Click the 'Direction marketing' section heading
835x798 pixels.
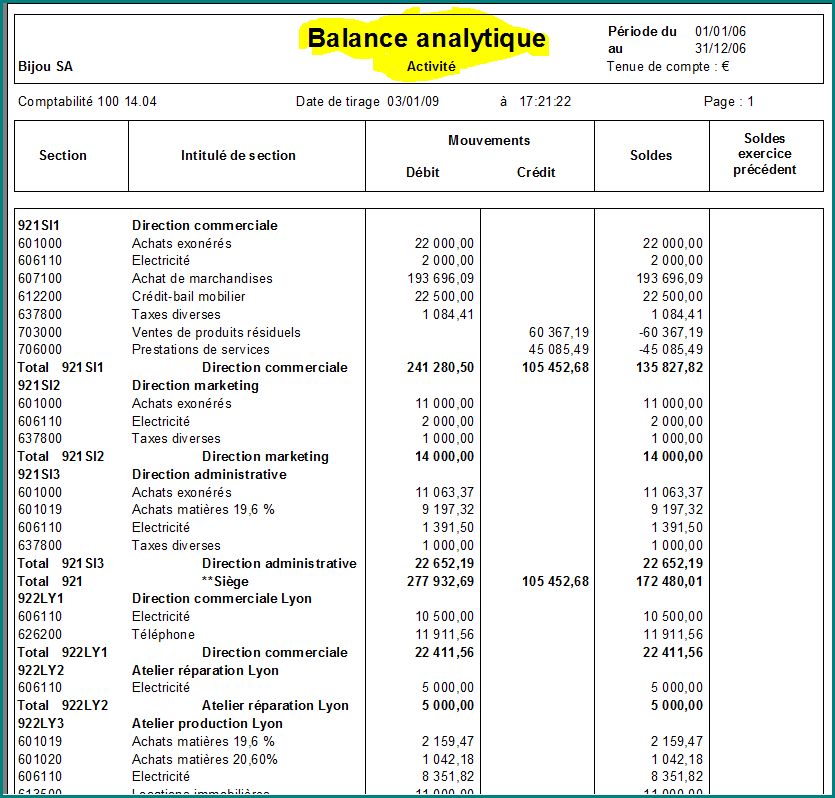click(x=195, y=385)
